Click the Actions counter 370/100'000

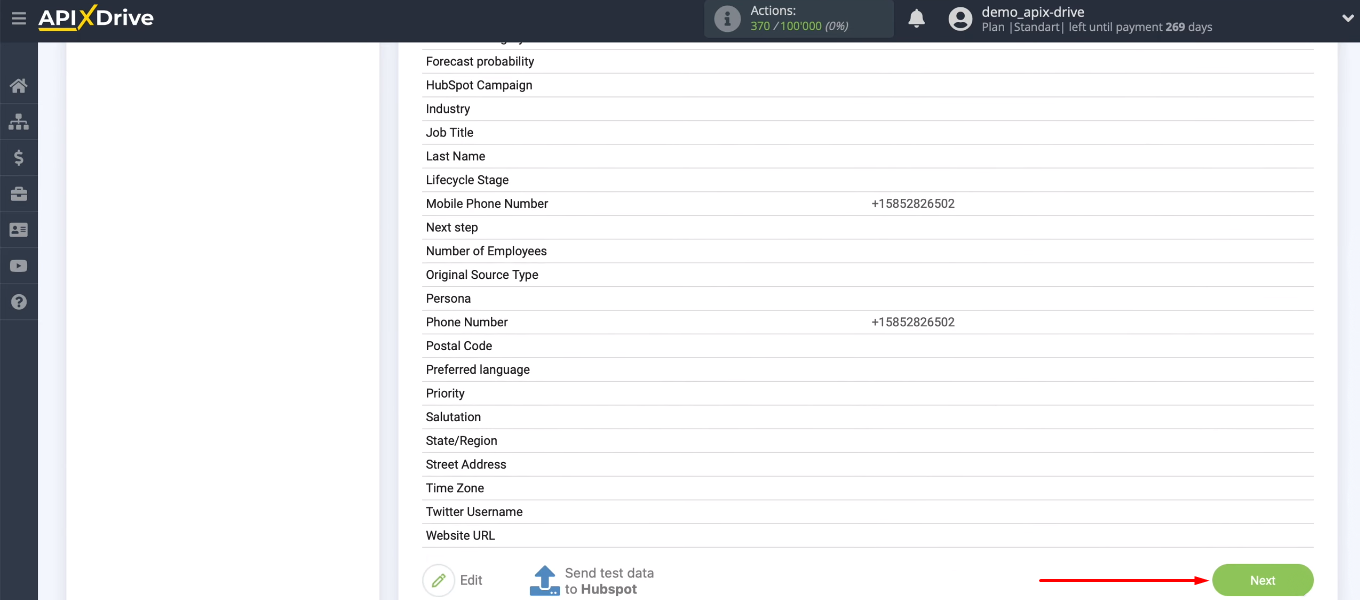click(799, 26)
